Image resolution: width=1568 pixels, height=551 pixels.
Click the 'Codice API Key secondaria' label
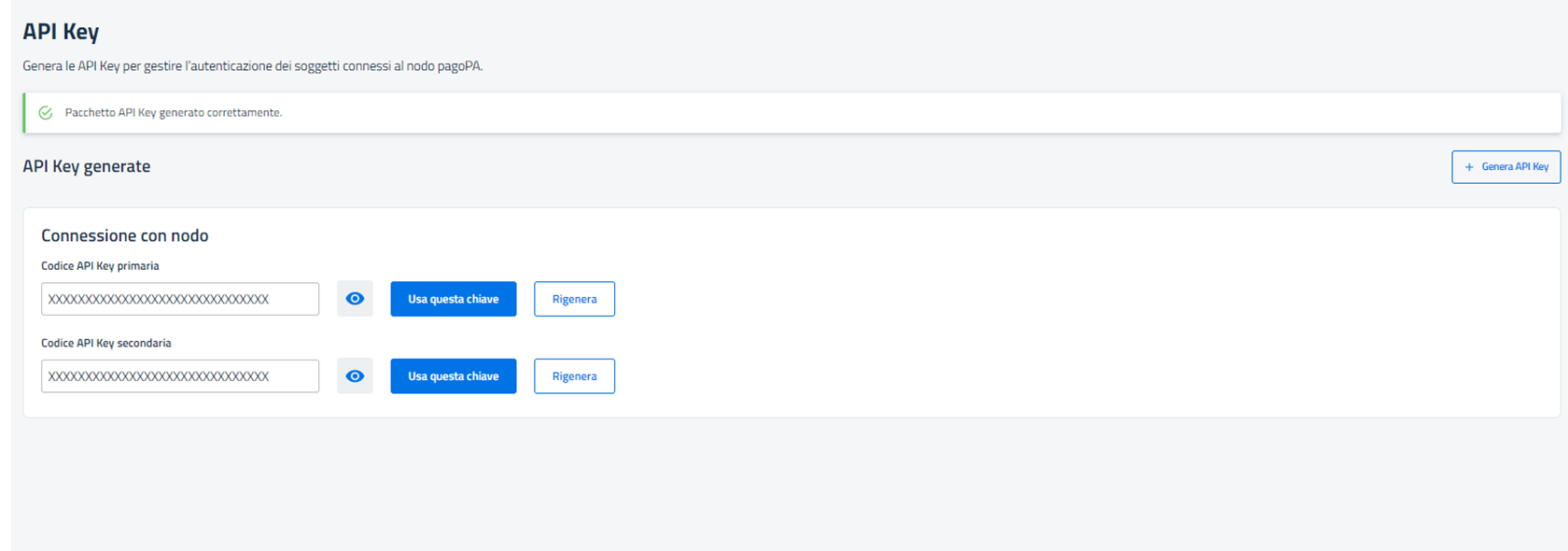pyautogui.click(x=106, y=343)
